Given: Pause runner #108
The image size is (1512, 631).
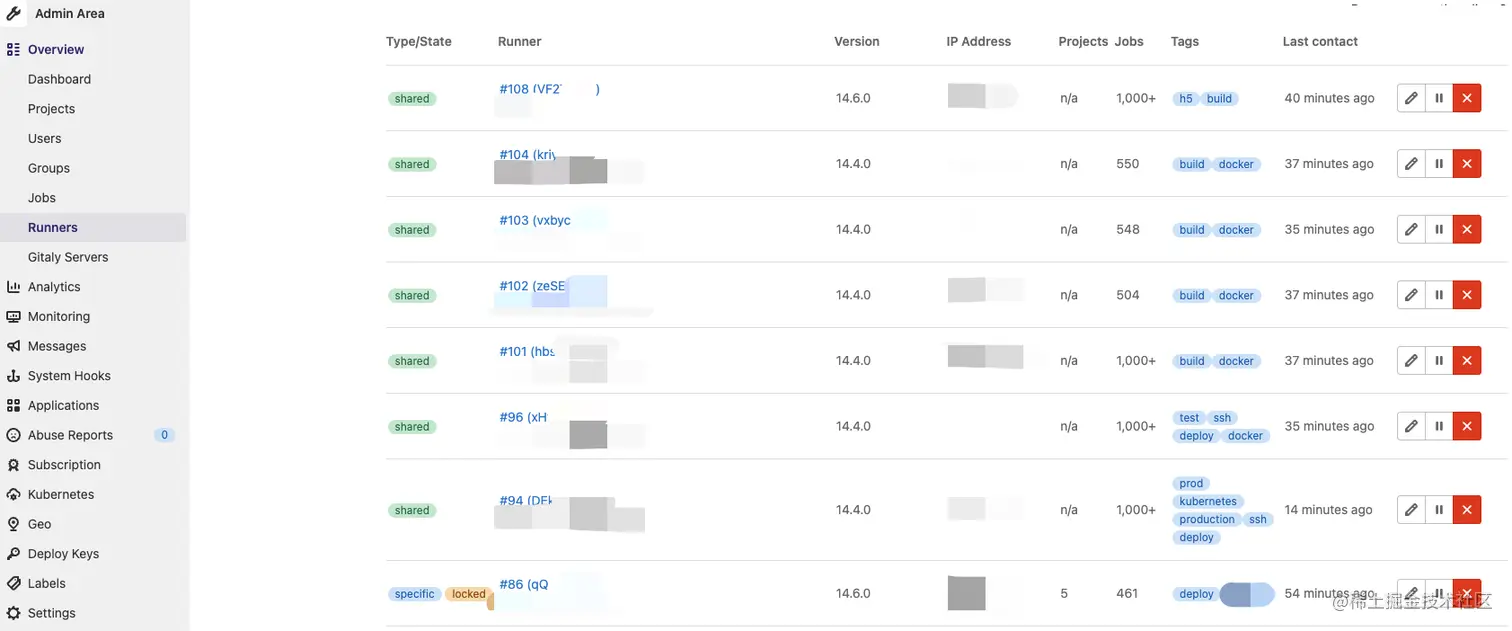Looking at the screenshot, I should tap(1439, 98).
